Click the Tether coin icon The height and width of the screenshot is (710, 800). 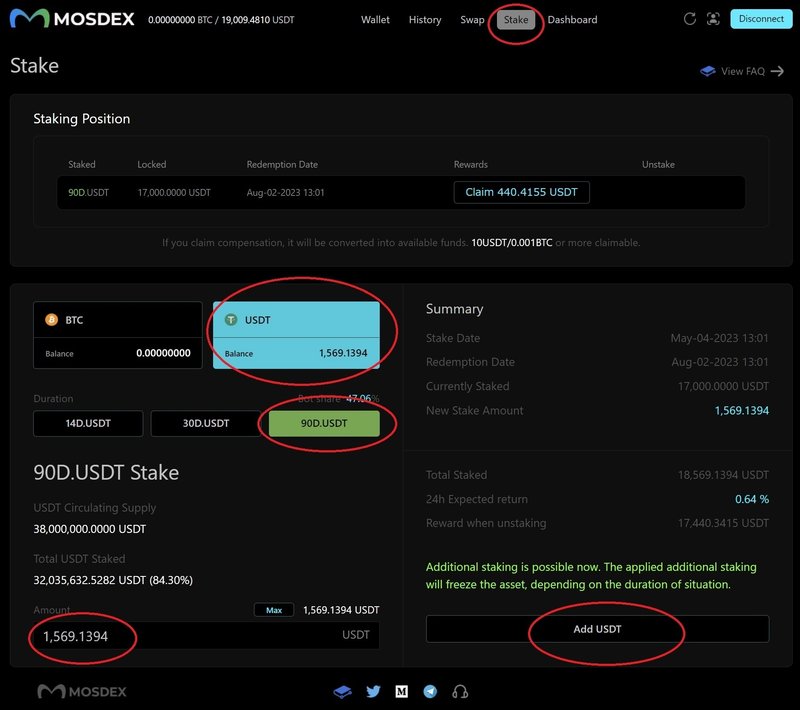click(231, 320)
